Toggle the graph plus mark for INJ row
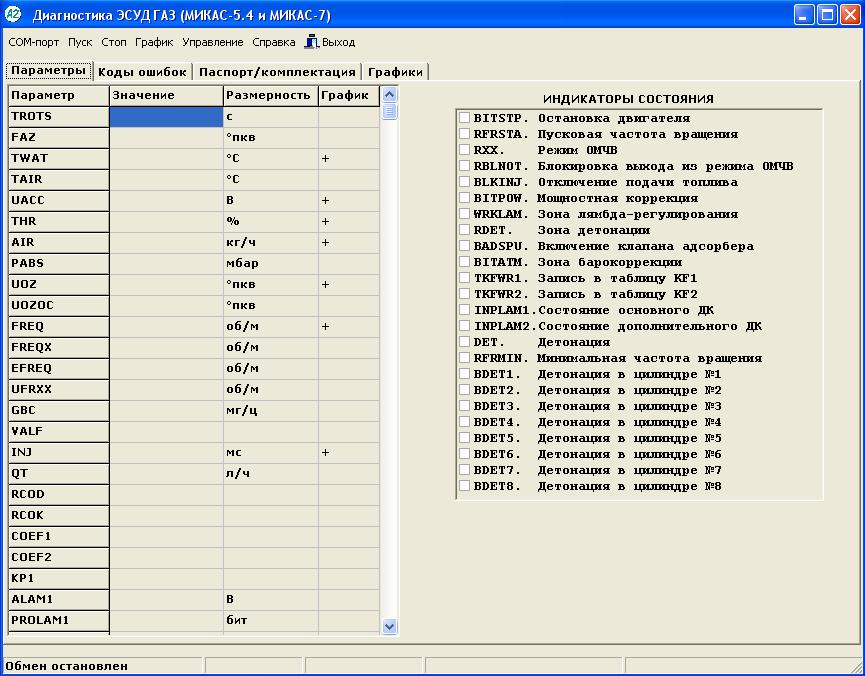The height and width of the screenshot is (676, 865). click(x=325, y=452)
